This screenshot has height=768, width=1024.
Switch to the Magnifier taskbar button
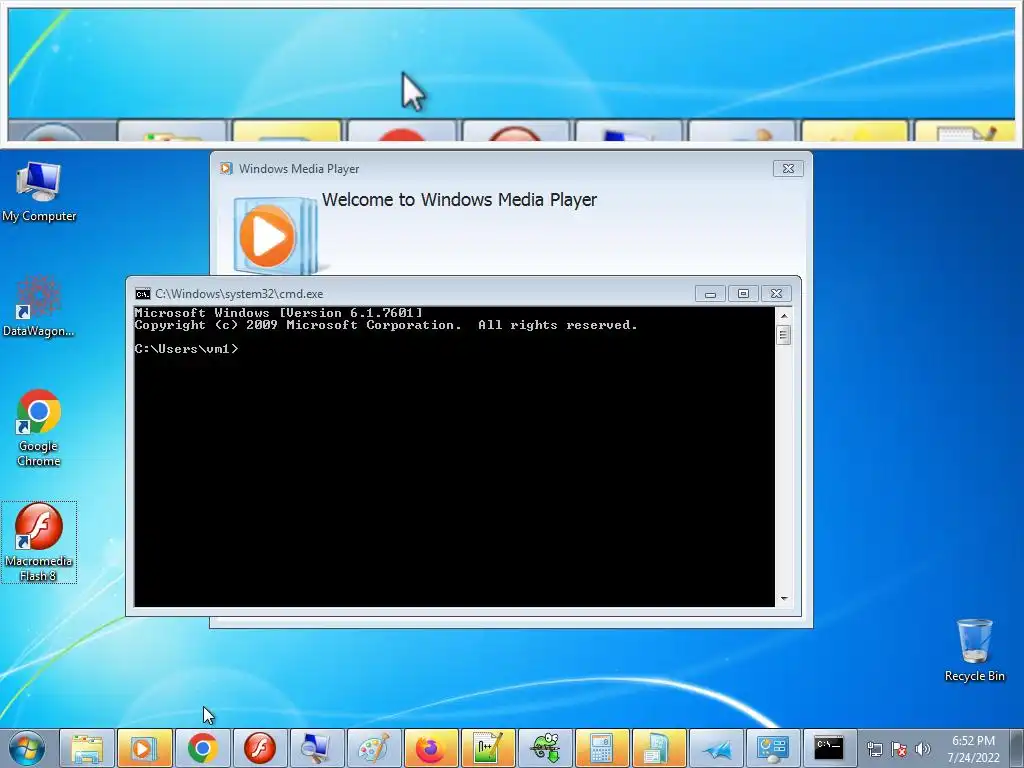tap(317, 748)
